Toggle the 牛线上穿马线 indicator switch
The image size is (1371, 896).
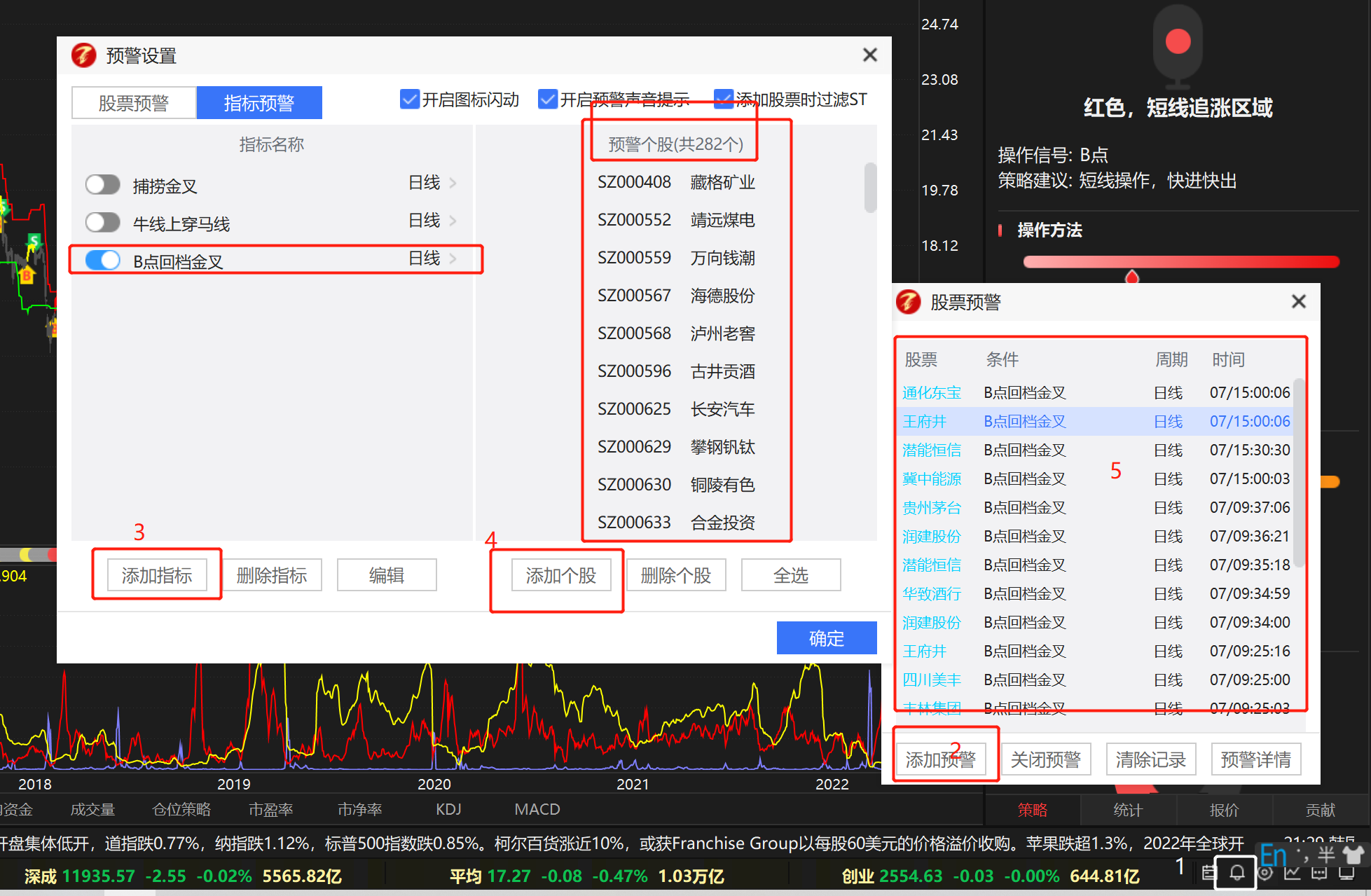coord(103,223)
